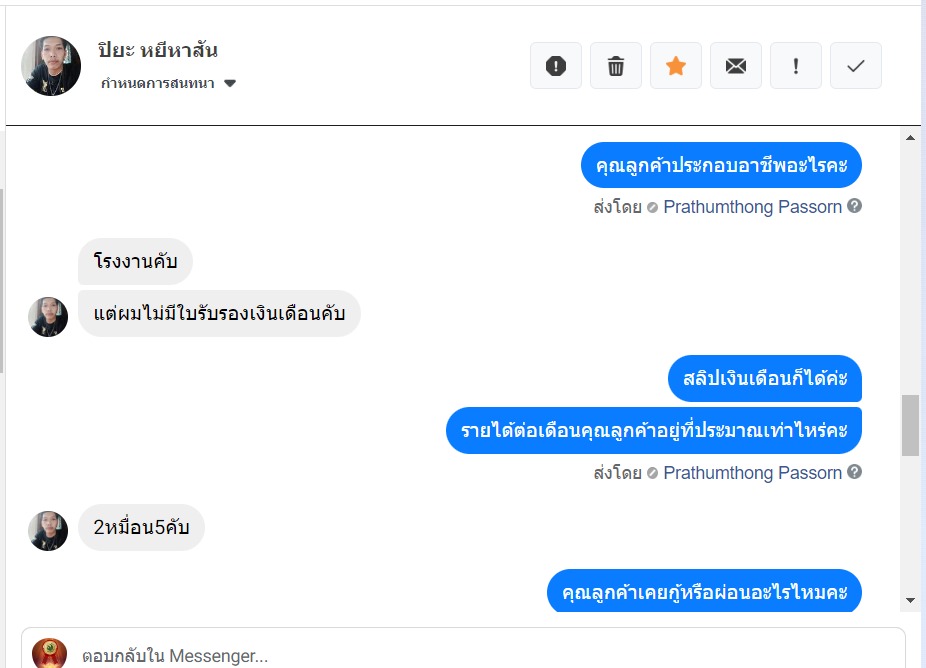Click the contact name ปิยะ หยีหาสัน
Screen dimensions: 926x668
[158, 50]
